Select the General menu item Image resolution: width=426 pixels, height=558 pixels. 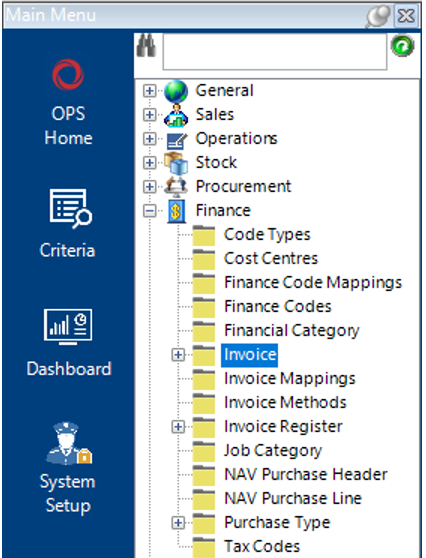[x=225, y=90]
